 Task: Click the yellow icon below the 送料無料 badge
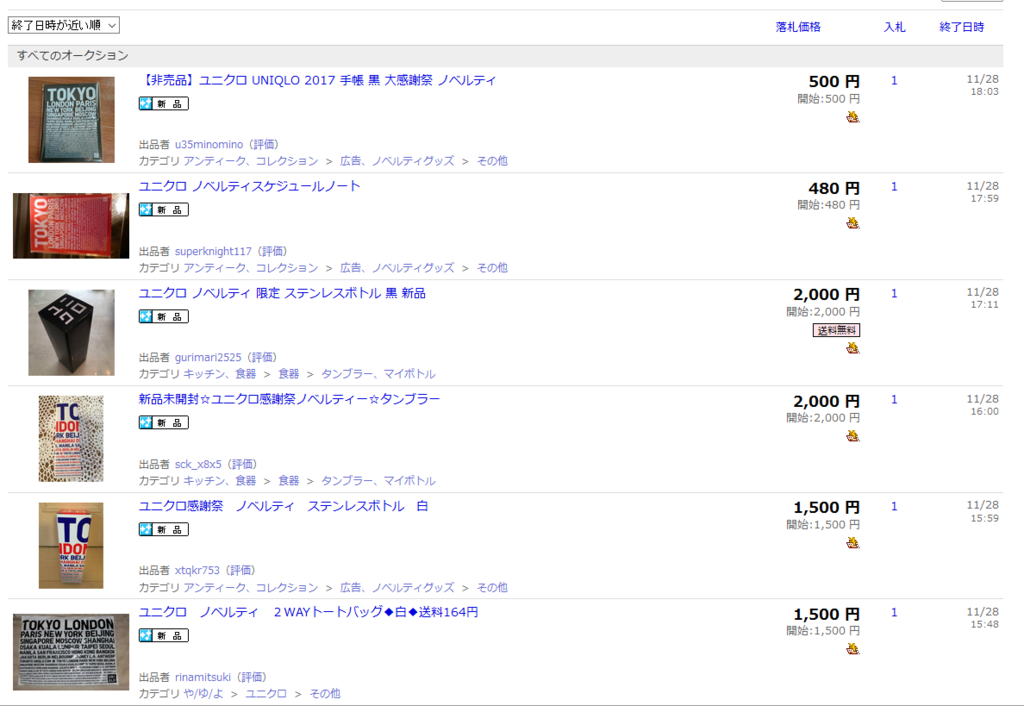click(852, 348)
